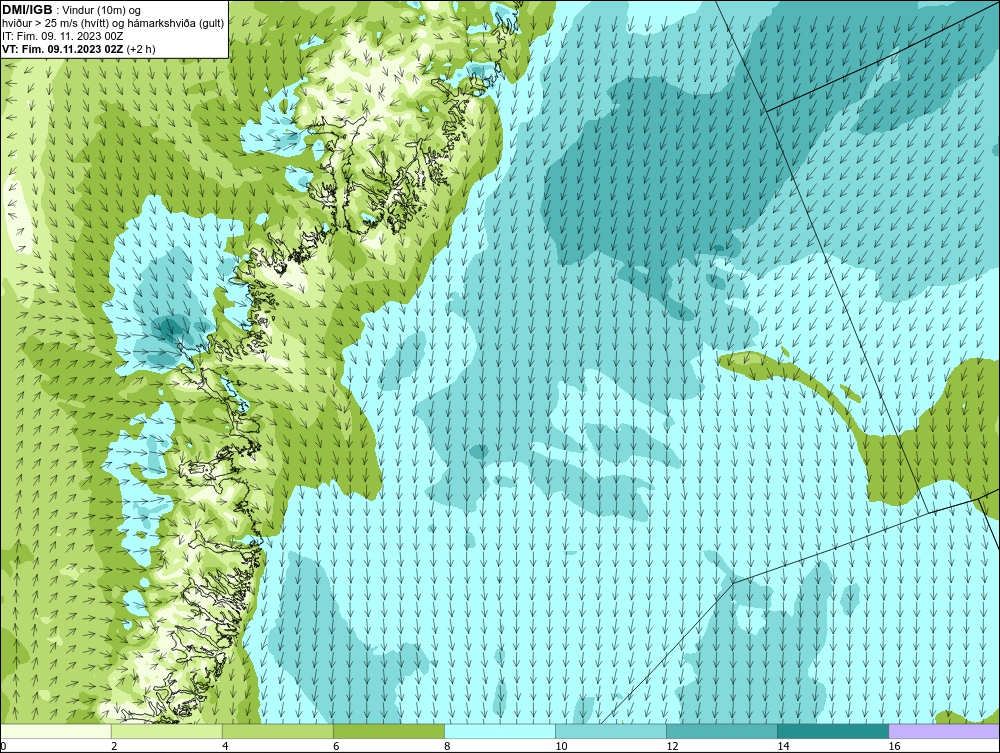Image resolution: width=1000 pixels, height=753 pixels.
Task: Click the 'IT: Fim. 09. 11. 2023 00Z' line
Action: coord(62,36)
